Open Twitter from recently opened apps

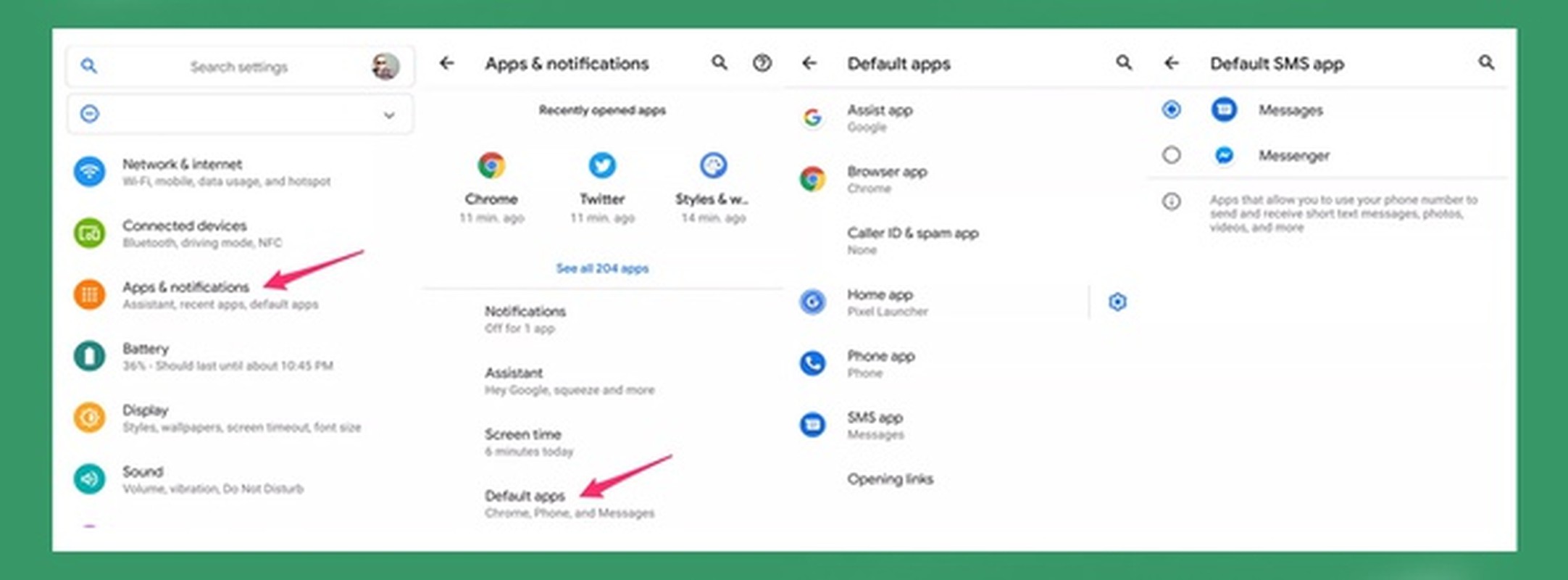602,165
